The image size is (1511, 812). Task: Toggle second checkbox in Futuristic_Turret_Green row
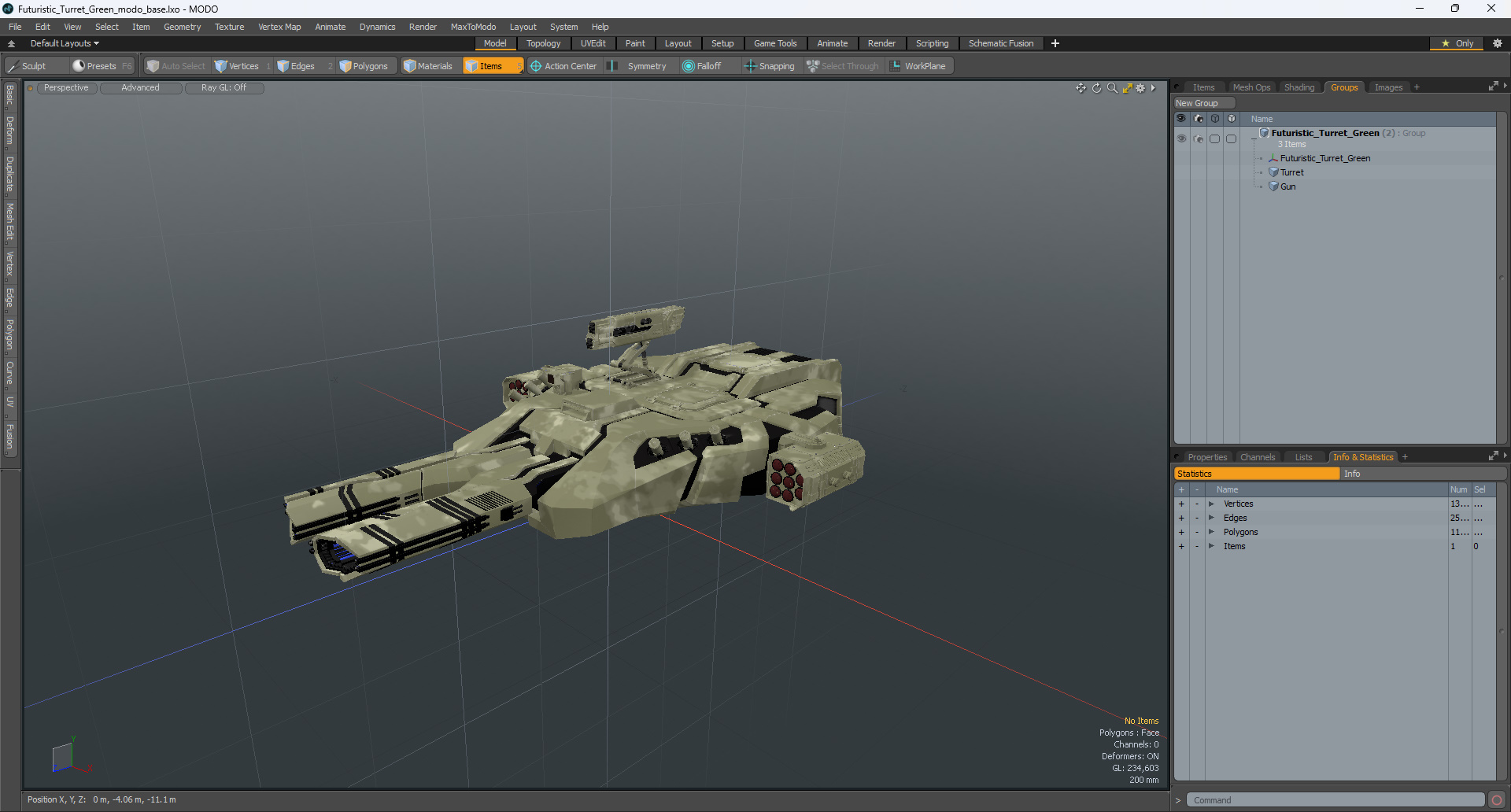click(1231, 138)
